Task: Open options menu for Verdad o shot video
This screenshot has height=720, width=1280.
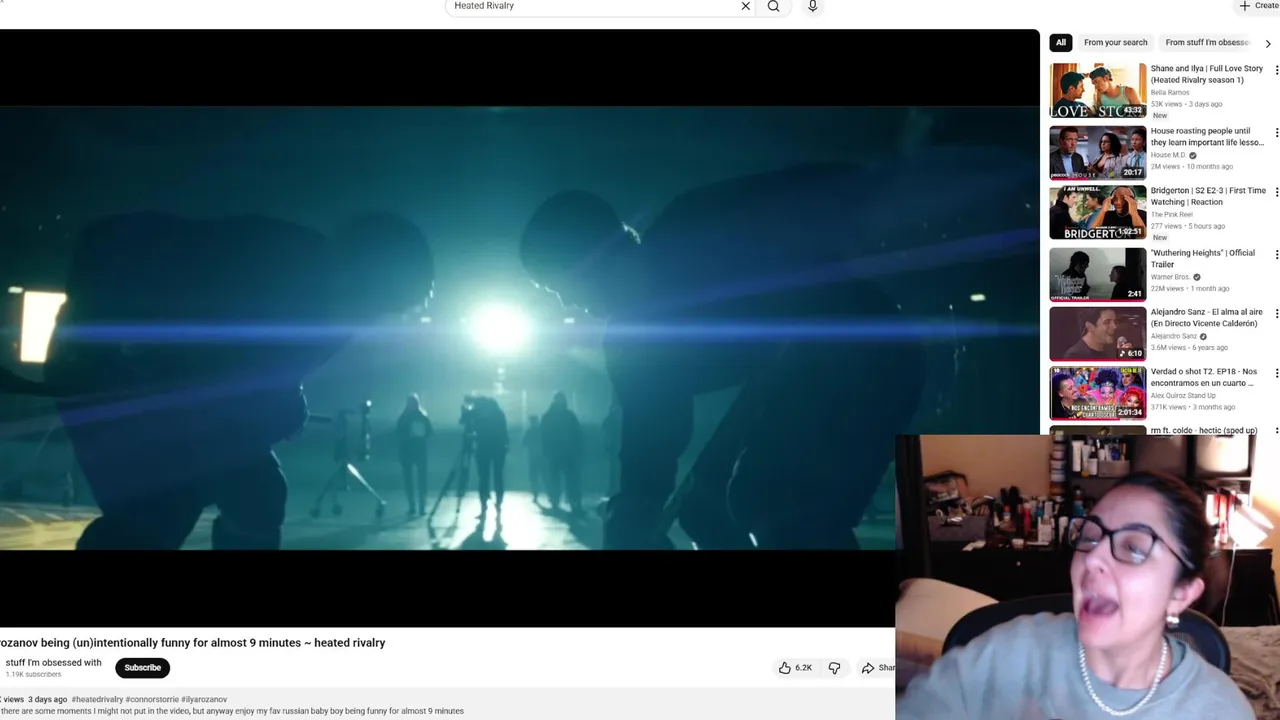Action: pos(1276,373)
